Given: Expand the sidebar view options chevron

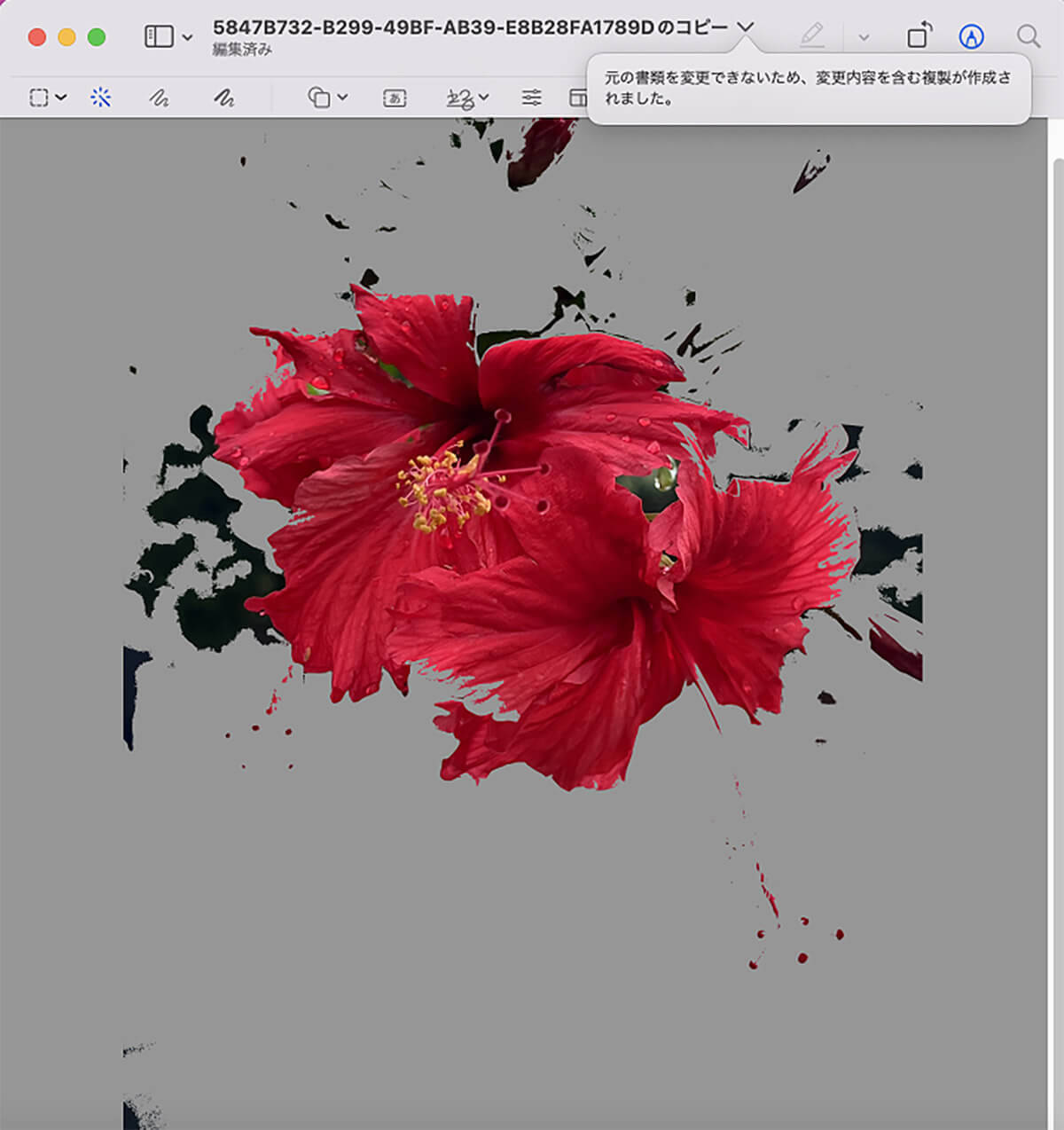Looking at the screenshot, I should coord(187,37).
